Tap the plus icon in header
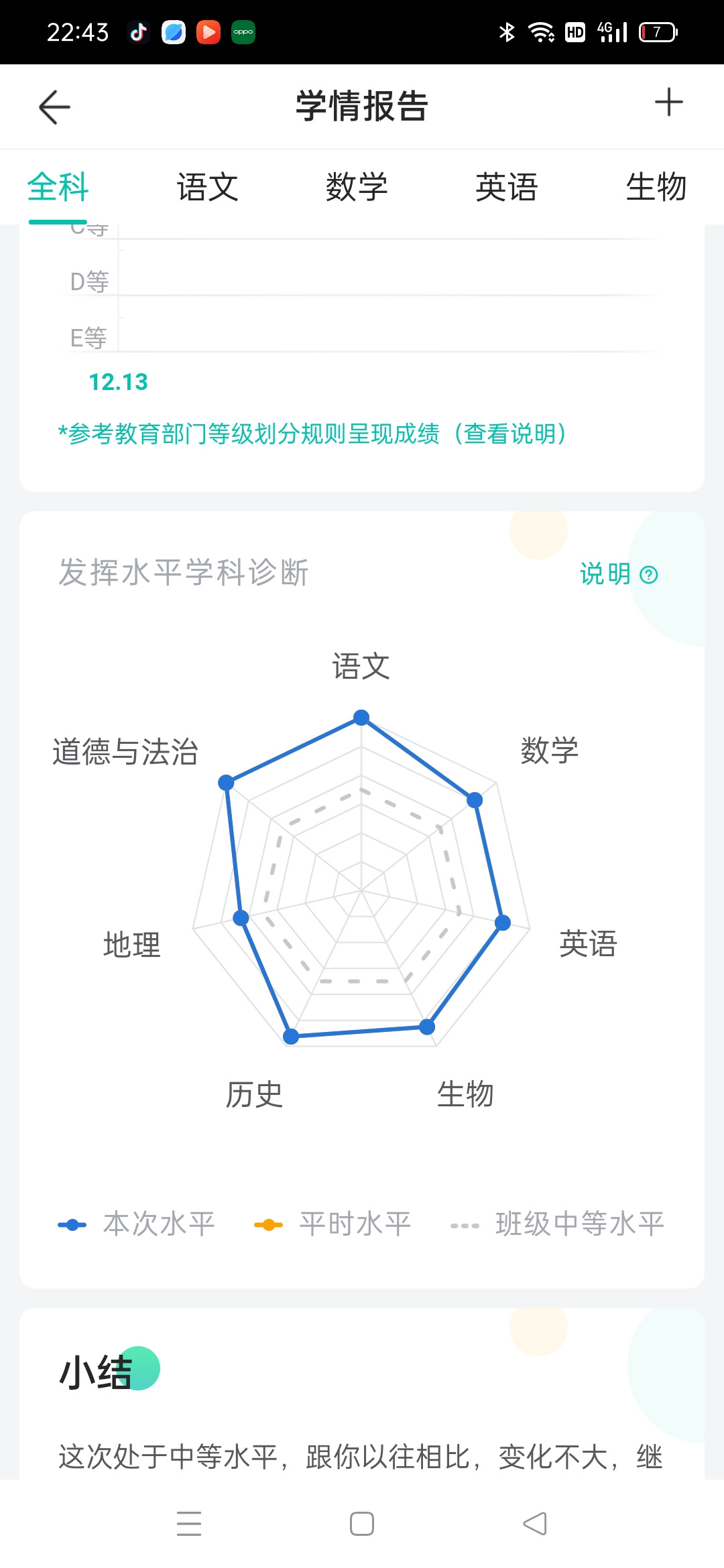Screen dimensions: 724x1568 (x=668, y=103)
